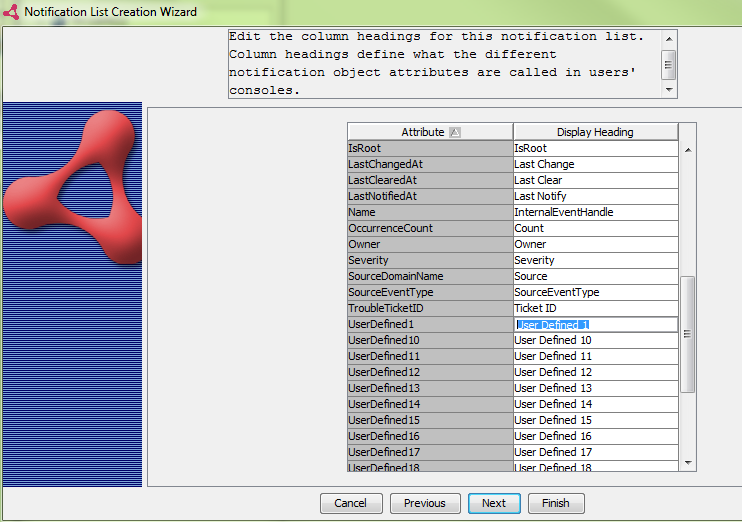Select the 'Ticket ID' display heading cell
The width and height of the screenshot is (742, 522).
[x=596, y=309]
